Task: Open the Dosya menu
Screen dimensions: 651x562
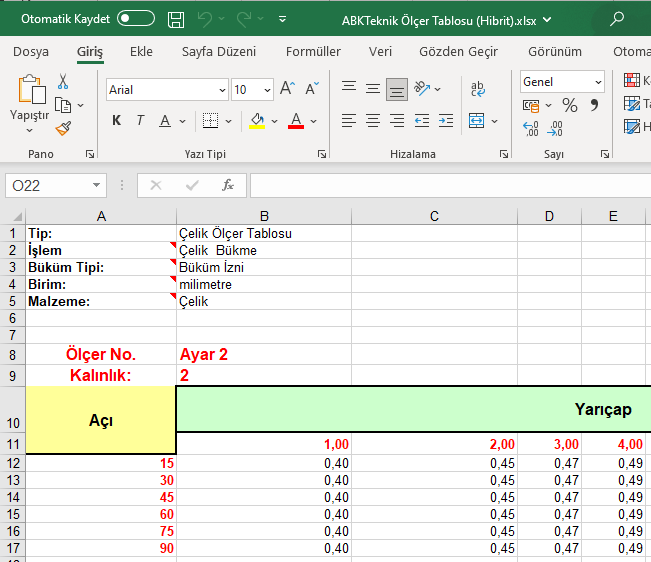Action: [x=31, y=52]
